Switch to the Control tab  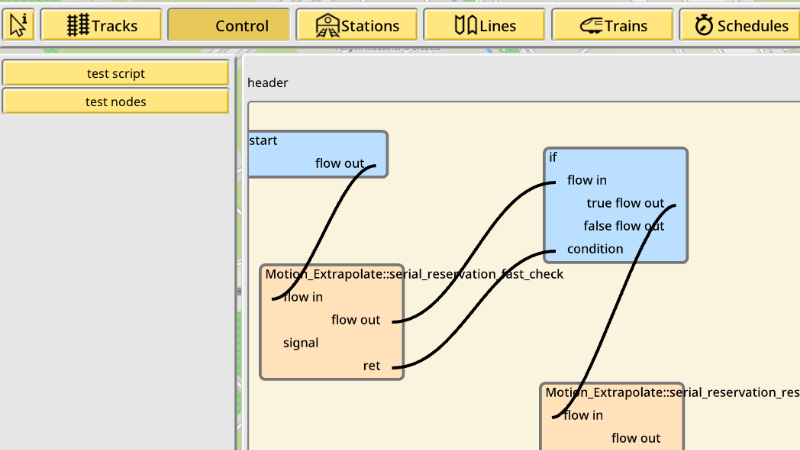tap(229, 25)
